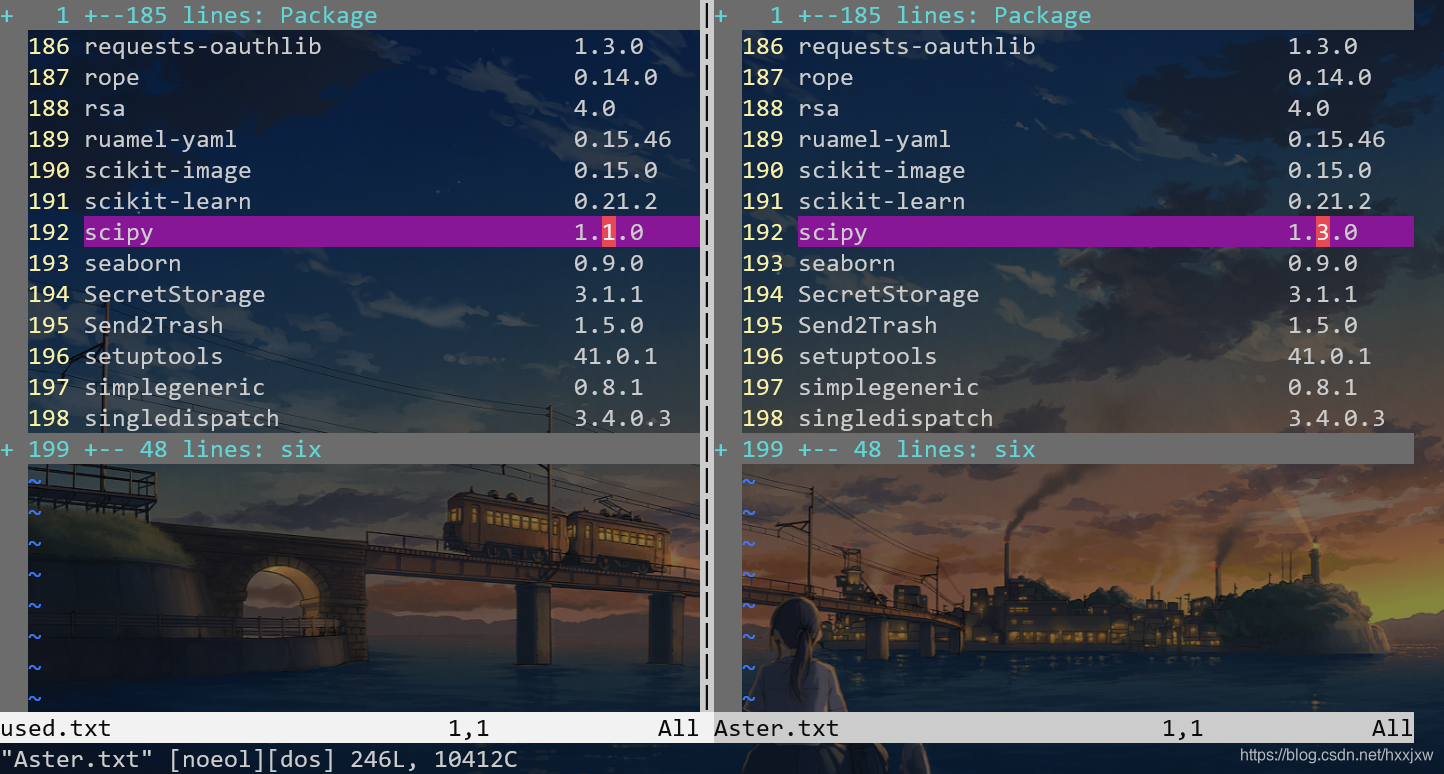Image resolution: width=1444 pixels, height=774 pixels.
Task: Click version 0.15.46 in the right pane
Action: 1337,140
